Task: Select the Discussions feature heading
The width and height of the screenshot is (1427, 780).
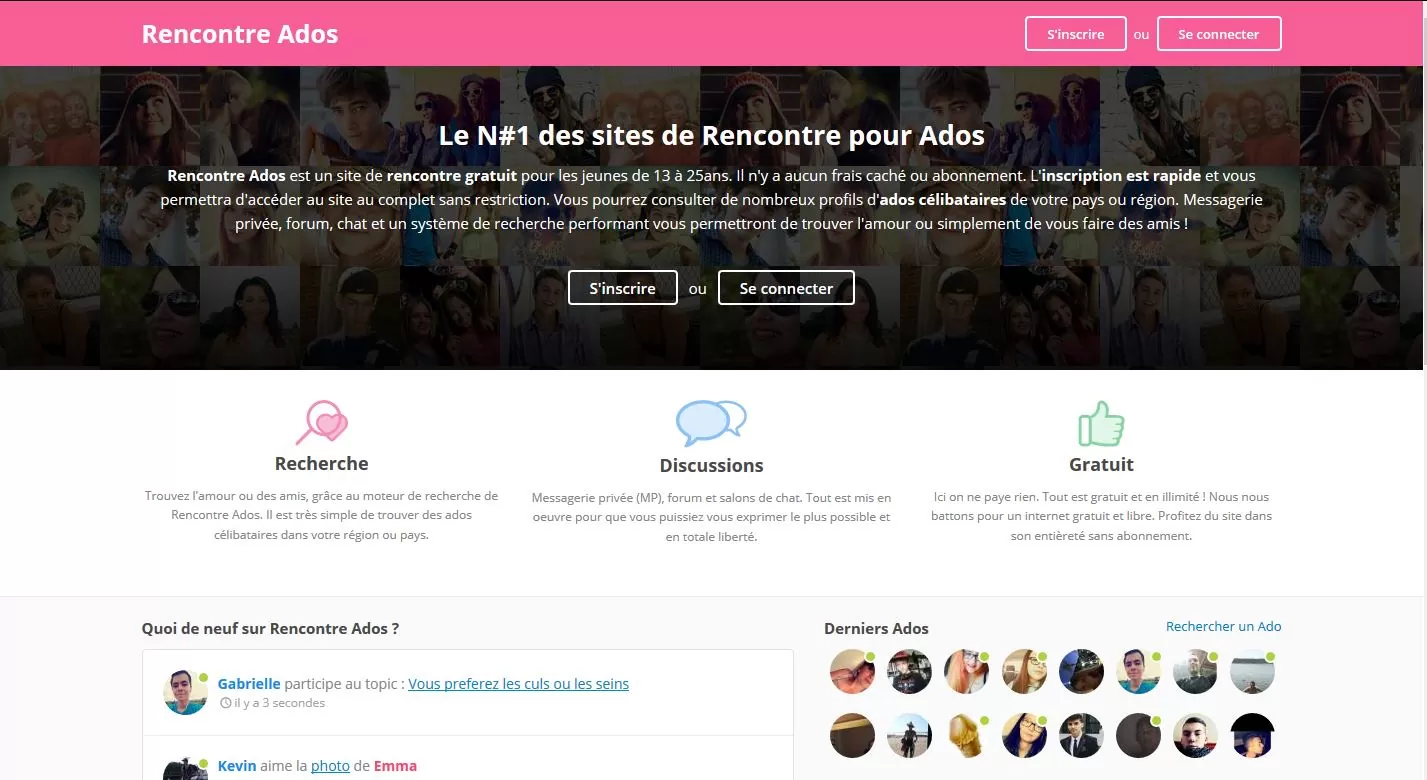Action: point(711,465)
